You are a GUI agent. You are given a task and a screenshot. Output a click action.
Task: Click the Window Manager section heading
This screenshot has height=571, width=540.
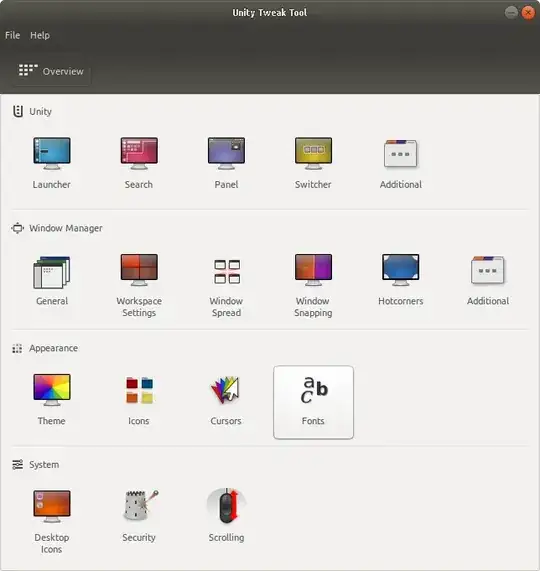click(x=66, y=228)
